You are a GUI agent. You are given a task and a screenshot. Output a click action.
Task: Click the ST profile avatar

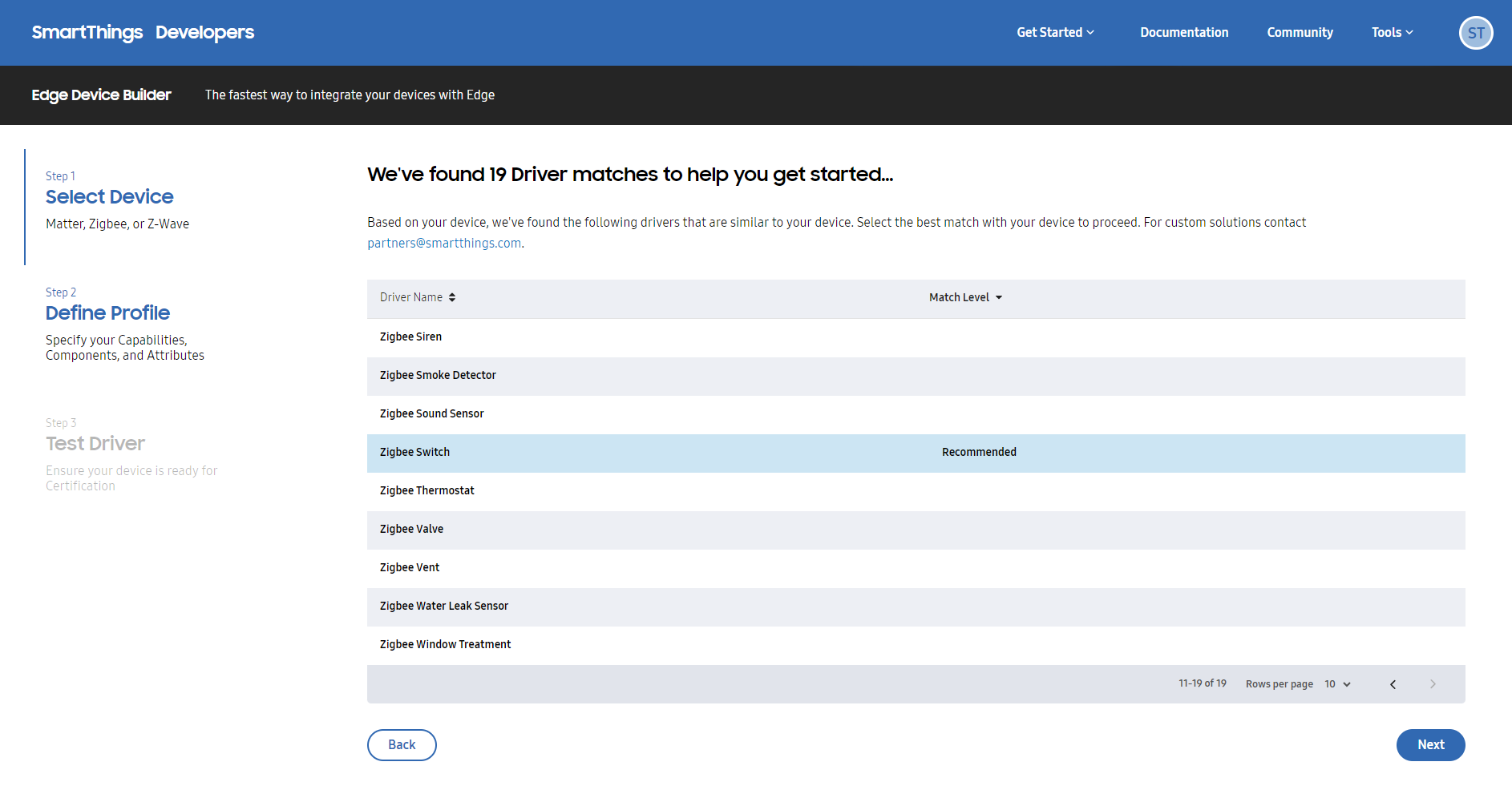[x=1476, y=33]
